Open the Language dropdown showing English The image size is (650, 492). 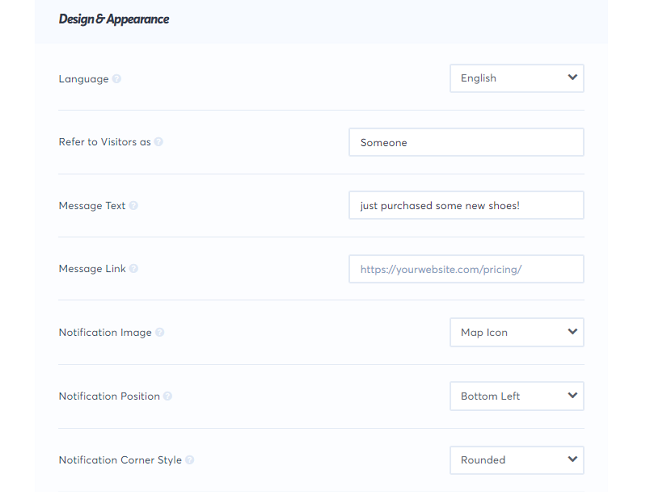tap(516, 78)
